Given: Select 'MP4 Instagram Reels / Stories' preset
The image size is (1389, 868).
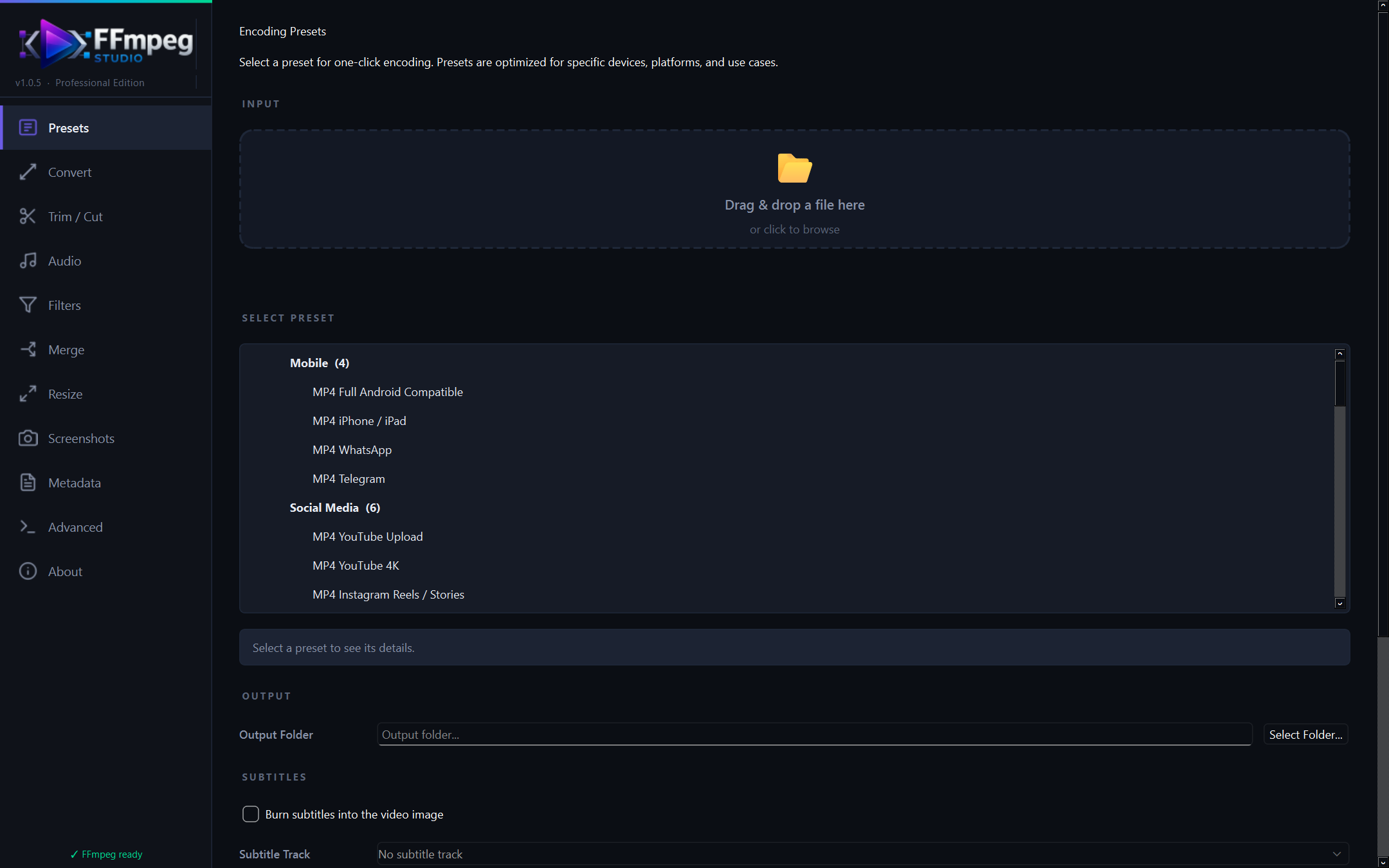Looking at the screenshot, I should point(388,594).
